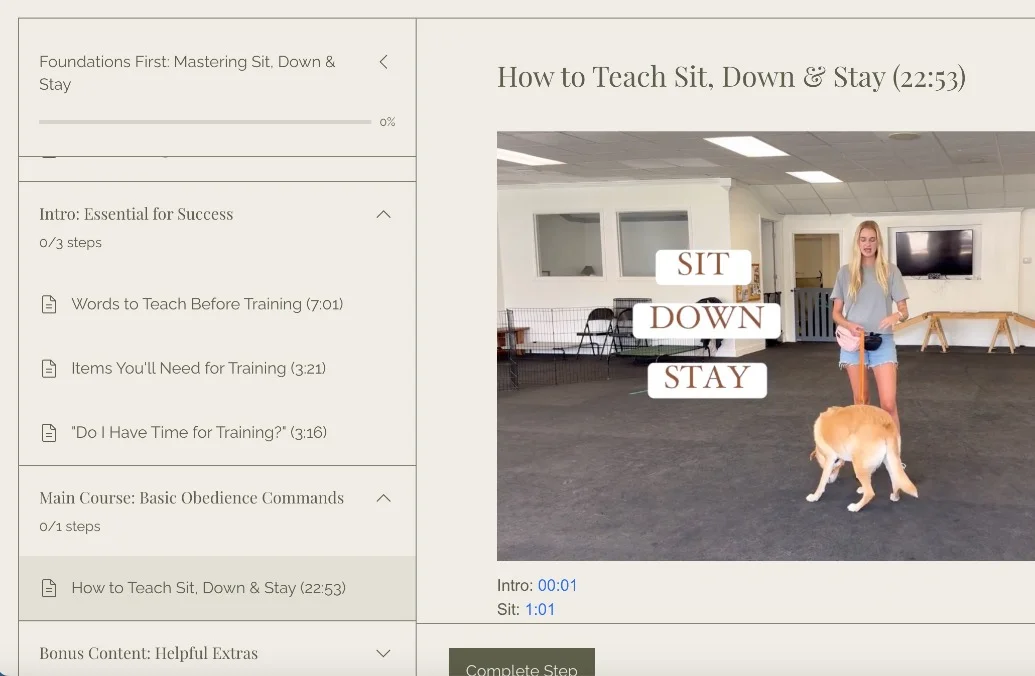1035x676 pixels.
Task: Click the Foundations First course title
Action: (x=187, y=73)
